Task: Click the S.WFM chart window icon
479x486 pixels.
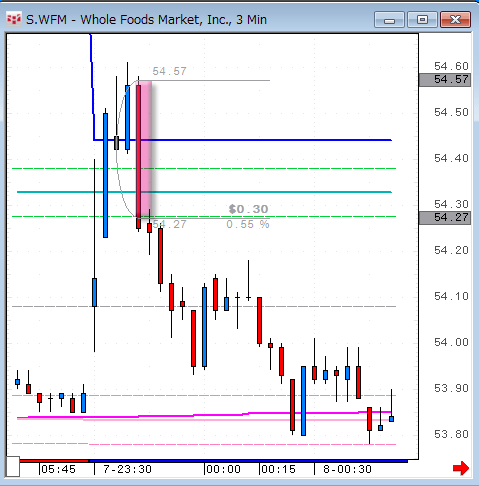Action: pyautogui.click(x=14, y=19)
